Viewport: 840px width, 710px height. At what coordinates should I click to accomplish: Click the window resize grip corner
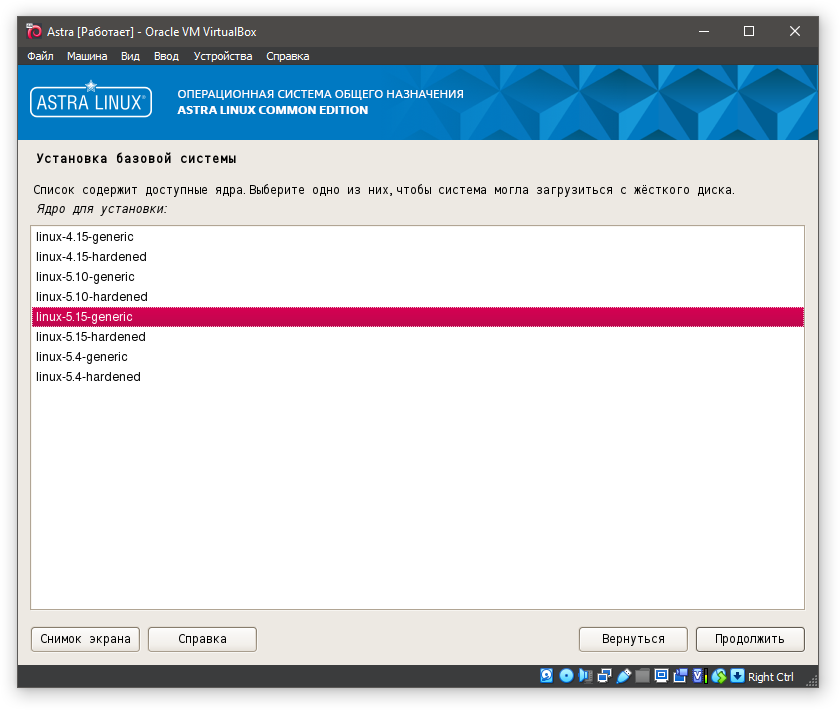[x=812, y=681]
